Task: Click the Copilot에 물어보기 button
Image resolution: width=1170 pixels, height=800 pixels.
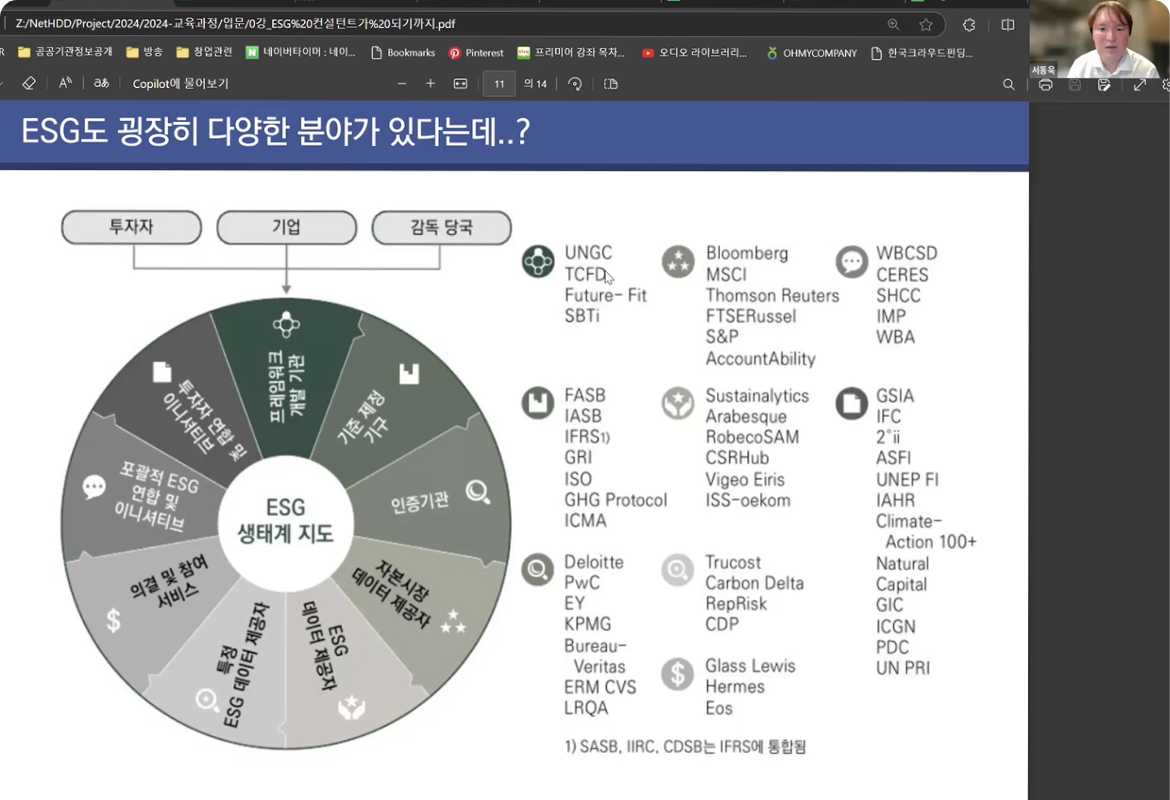Action: pos(181,84)
